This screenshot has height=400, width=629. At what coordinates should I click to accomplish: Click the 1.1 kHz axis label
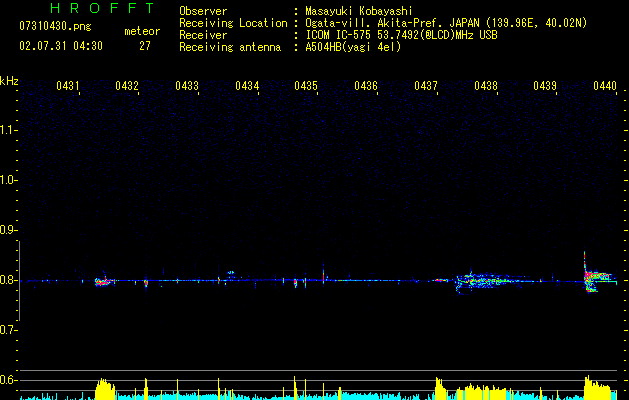(x=8, y=130)
